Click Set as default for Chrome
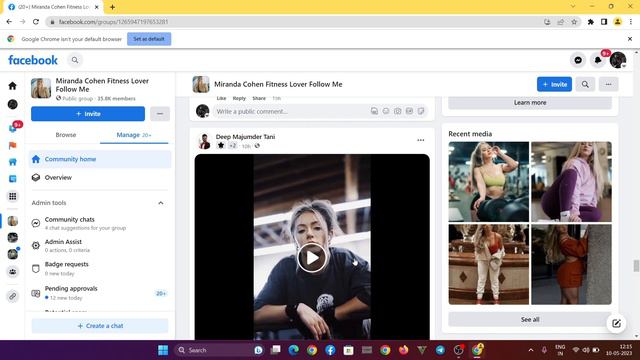The height and width of the screenshot is (360, 640). 149,39
